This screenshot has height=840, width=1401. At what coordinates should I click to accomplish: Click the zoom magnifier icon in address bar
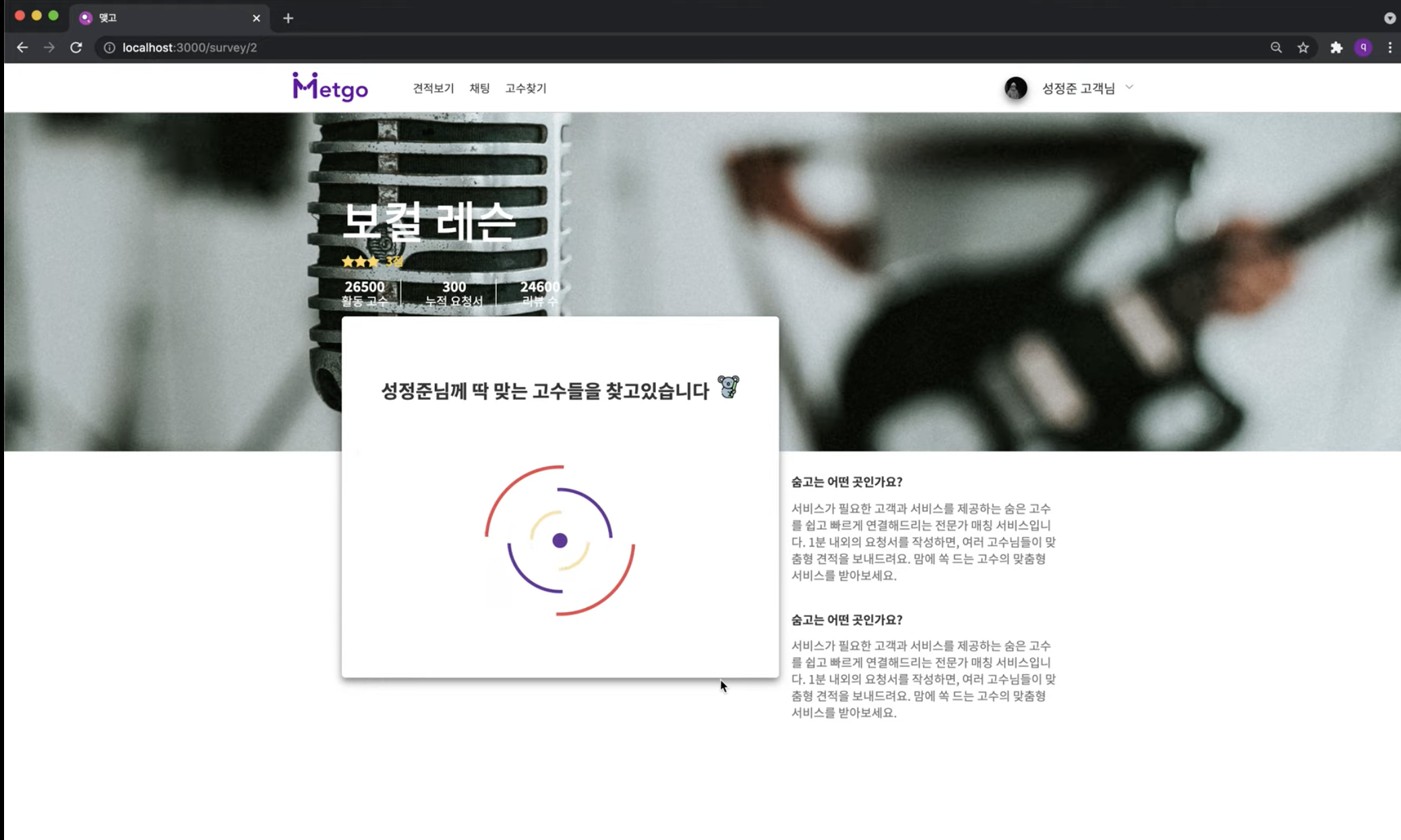click(1276, 47)
